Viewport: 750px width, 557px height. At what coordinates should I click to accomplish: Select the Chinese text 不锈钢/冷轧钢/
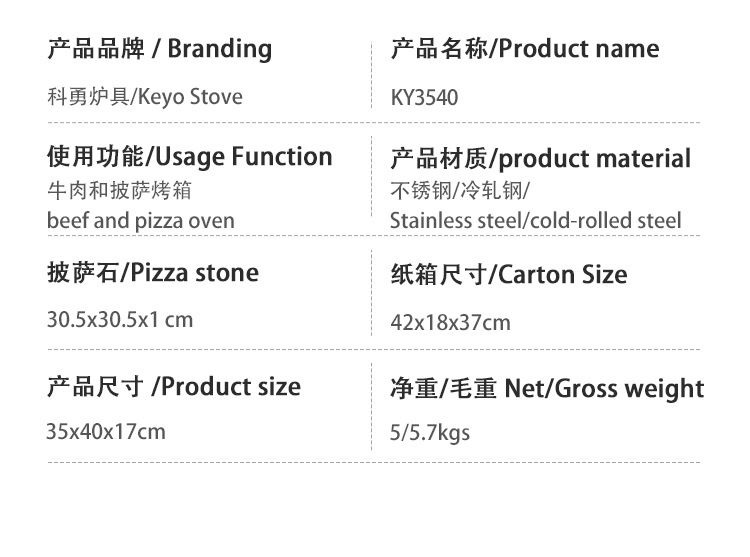click(460, 190)
